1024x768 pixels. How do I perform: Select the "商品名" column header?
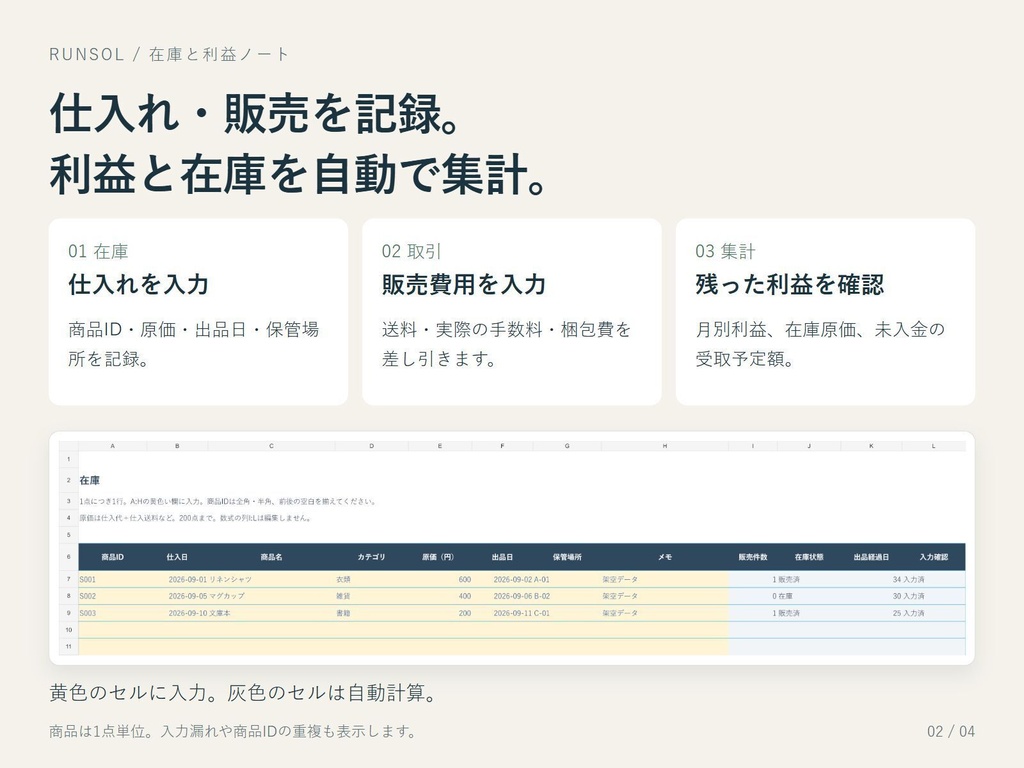pos(271,557)
